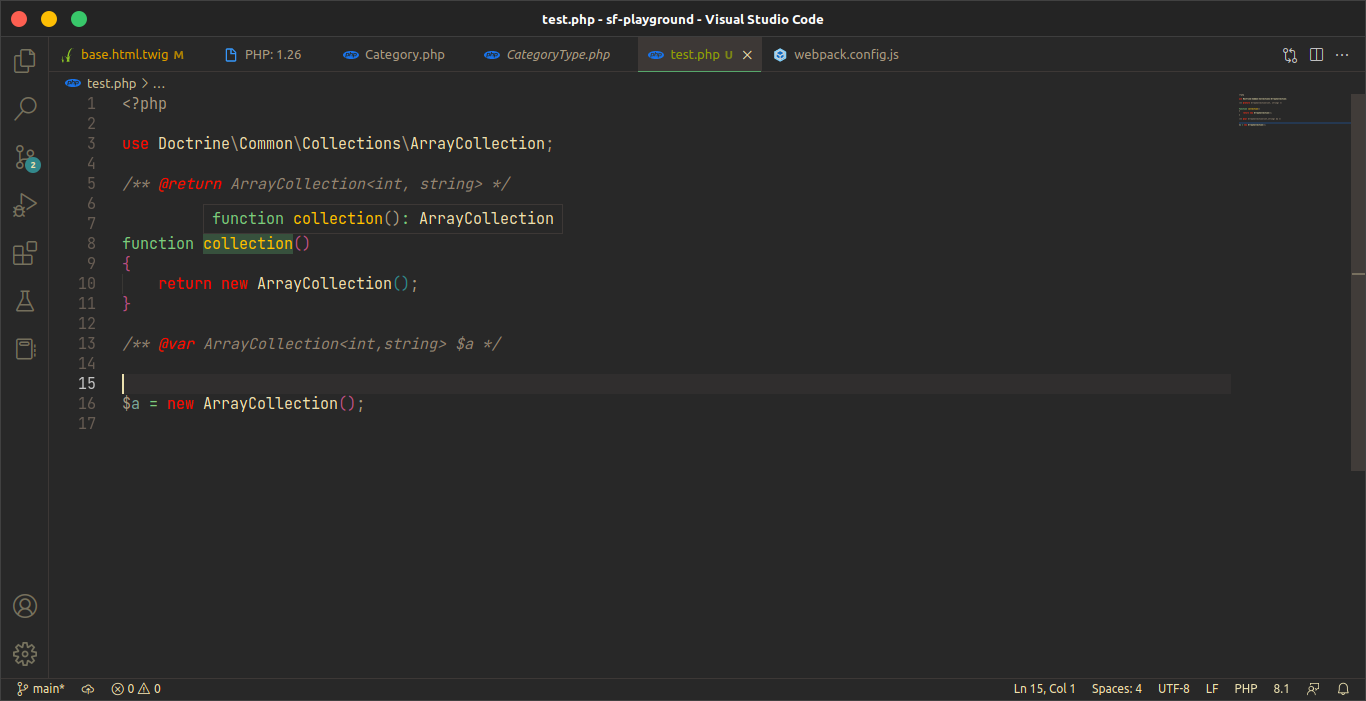Open the Explorer view in activity bar

pos(25,61)
